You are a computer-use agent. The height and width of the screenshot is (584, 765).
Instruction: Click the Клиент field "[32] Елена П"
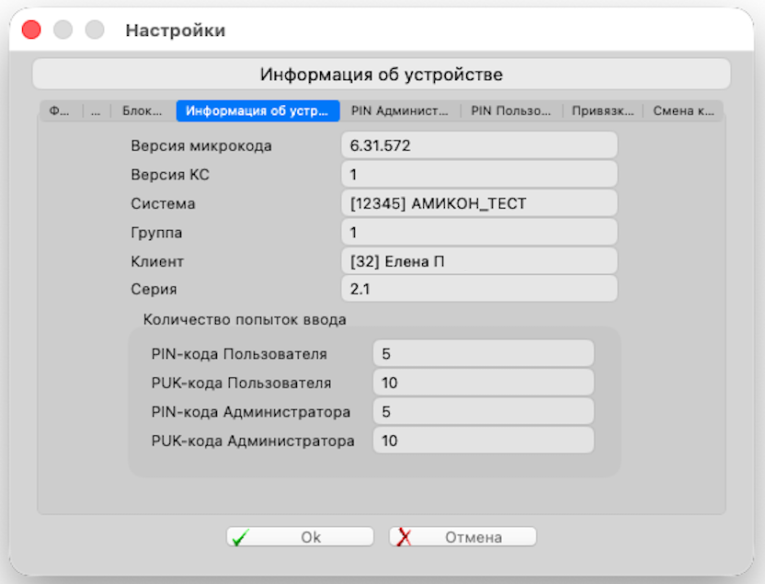(x=479, y=262)
